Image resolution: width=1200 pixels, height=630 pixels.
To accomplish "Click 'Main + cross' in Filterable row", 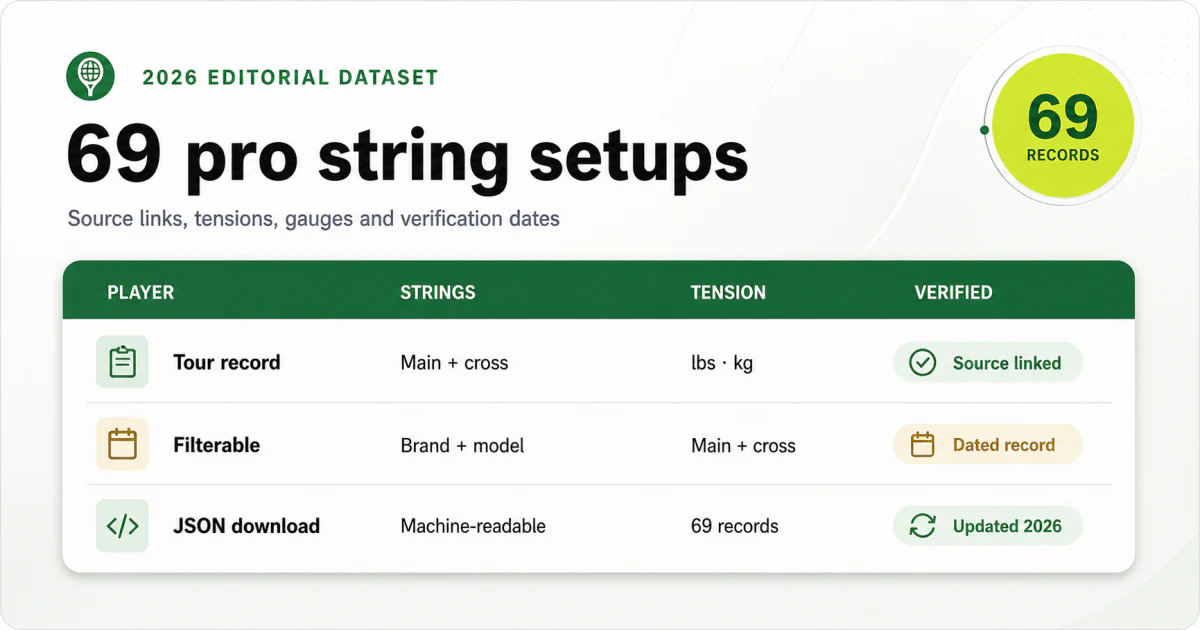I will 743,445.
